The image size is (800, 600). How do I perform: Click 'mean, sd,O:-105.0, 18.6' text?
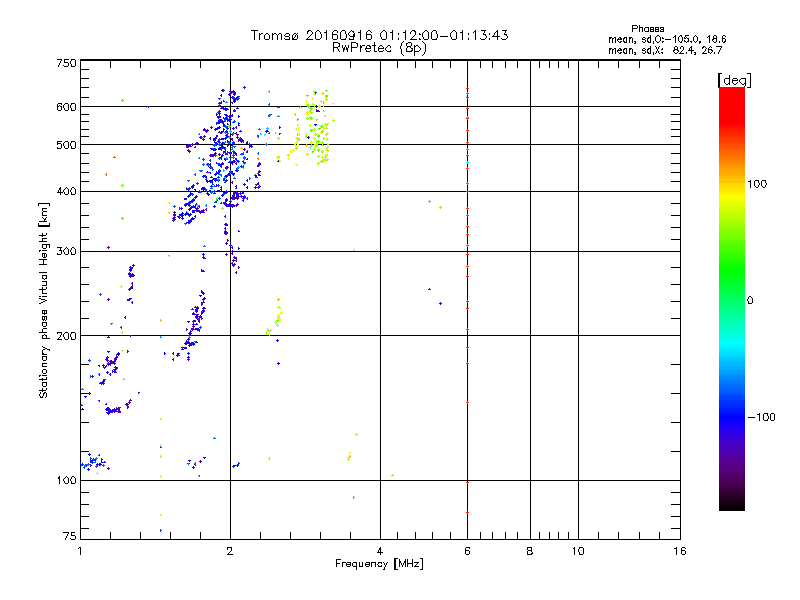[x=667, y=39]
